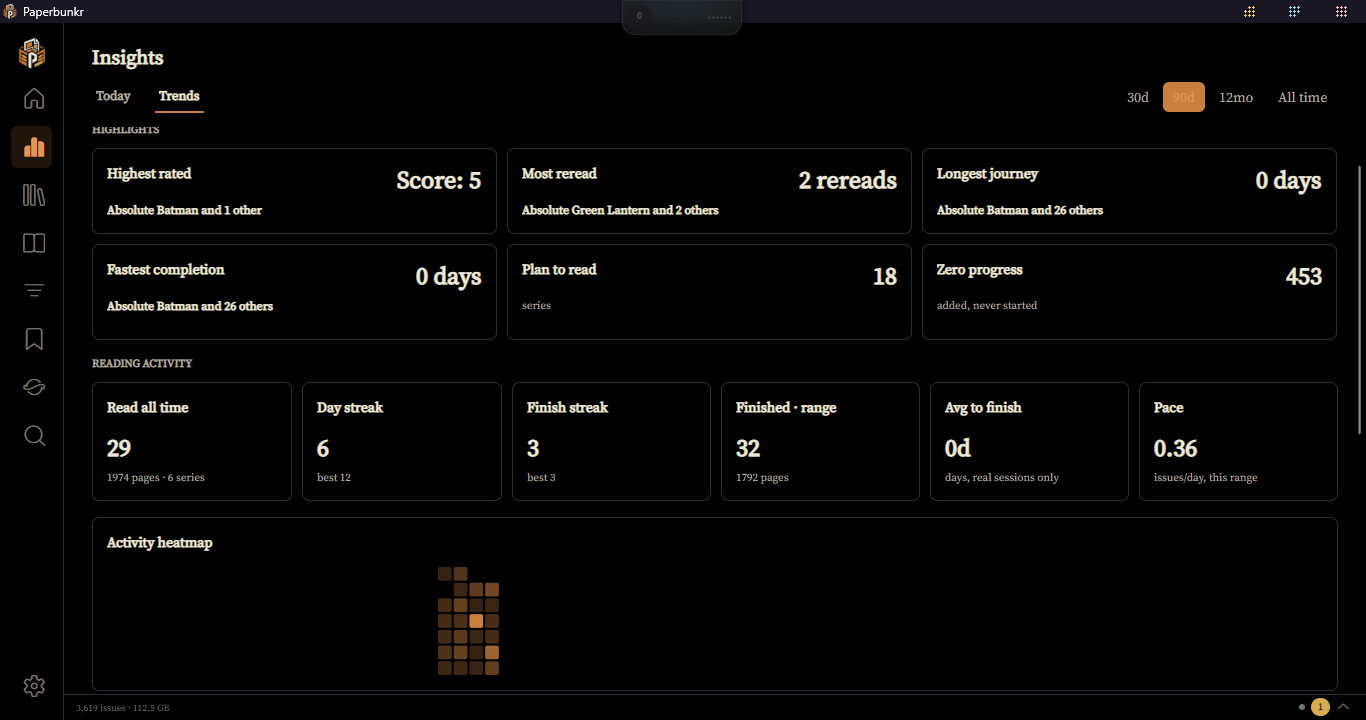Click the Day streak stat card
The width and height of the screenshot is (1366, 720).
pos(402,441)
